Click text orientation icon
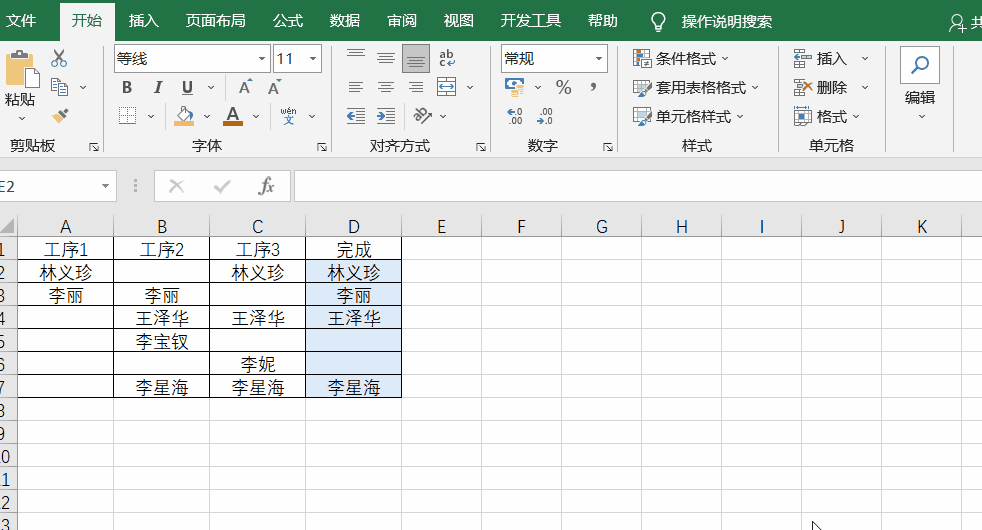The height and width of the screenshot is (530, 982). click(422, 116)
